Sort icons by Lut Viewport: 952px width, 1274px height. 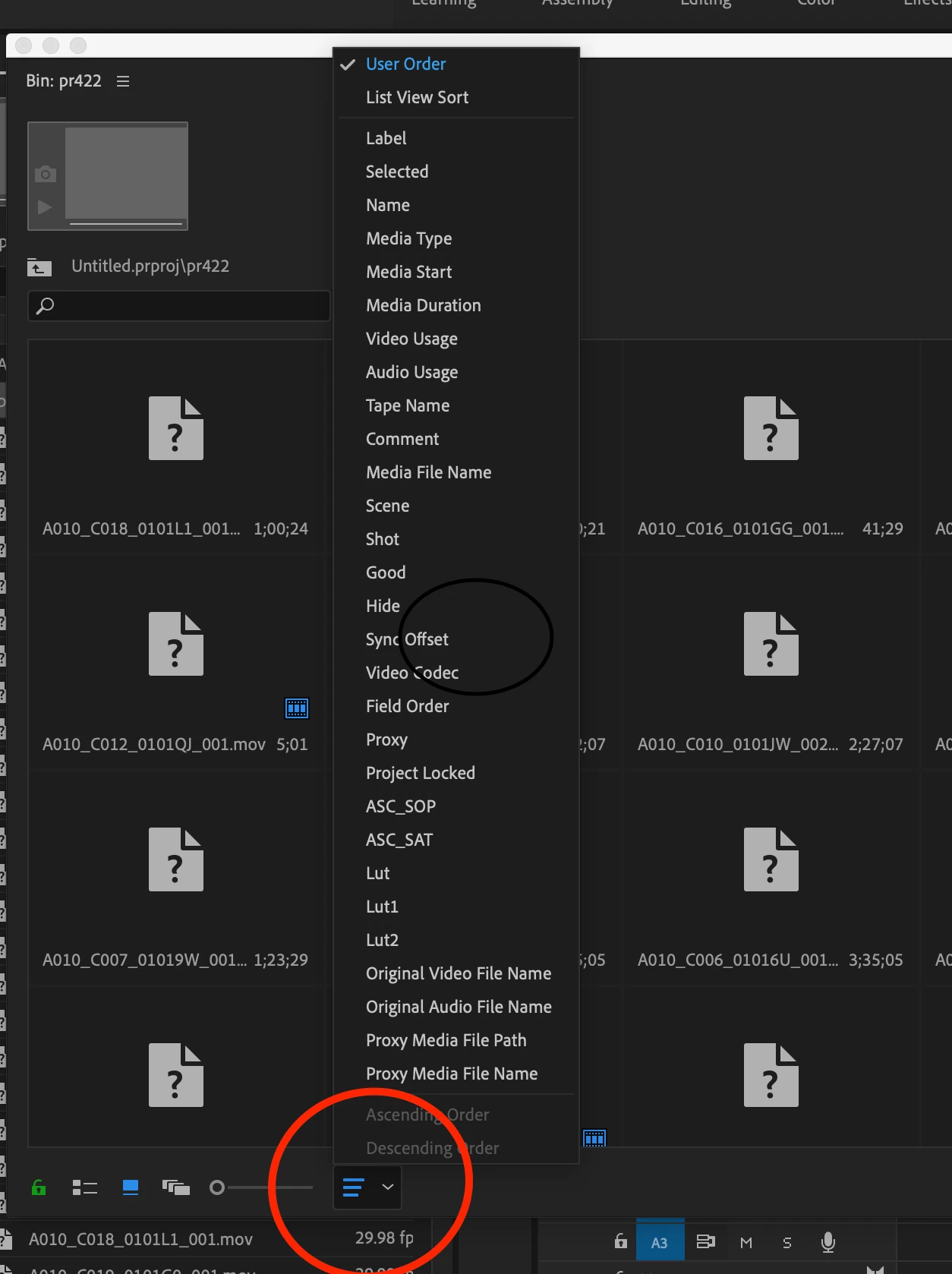(456, 874)
